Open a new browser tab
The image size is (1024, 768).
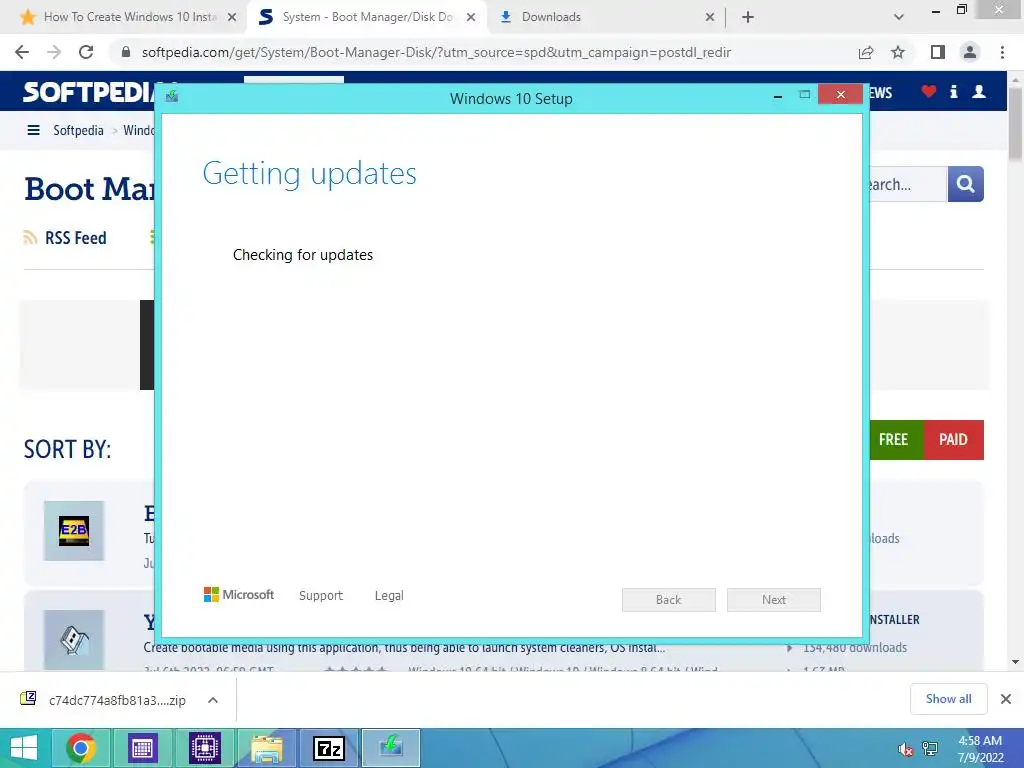point(748,18)
